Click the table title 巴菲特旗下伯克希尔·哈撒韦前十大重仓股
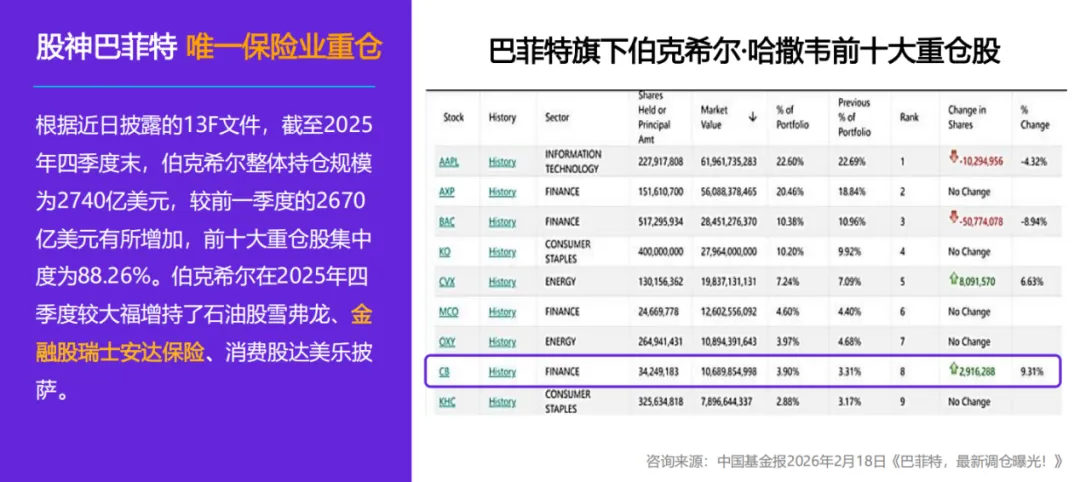The width and height of the screenshot is (1080, 482). coord(745,52)
